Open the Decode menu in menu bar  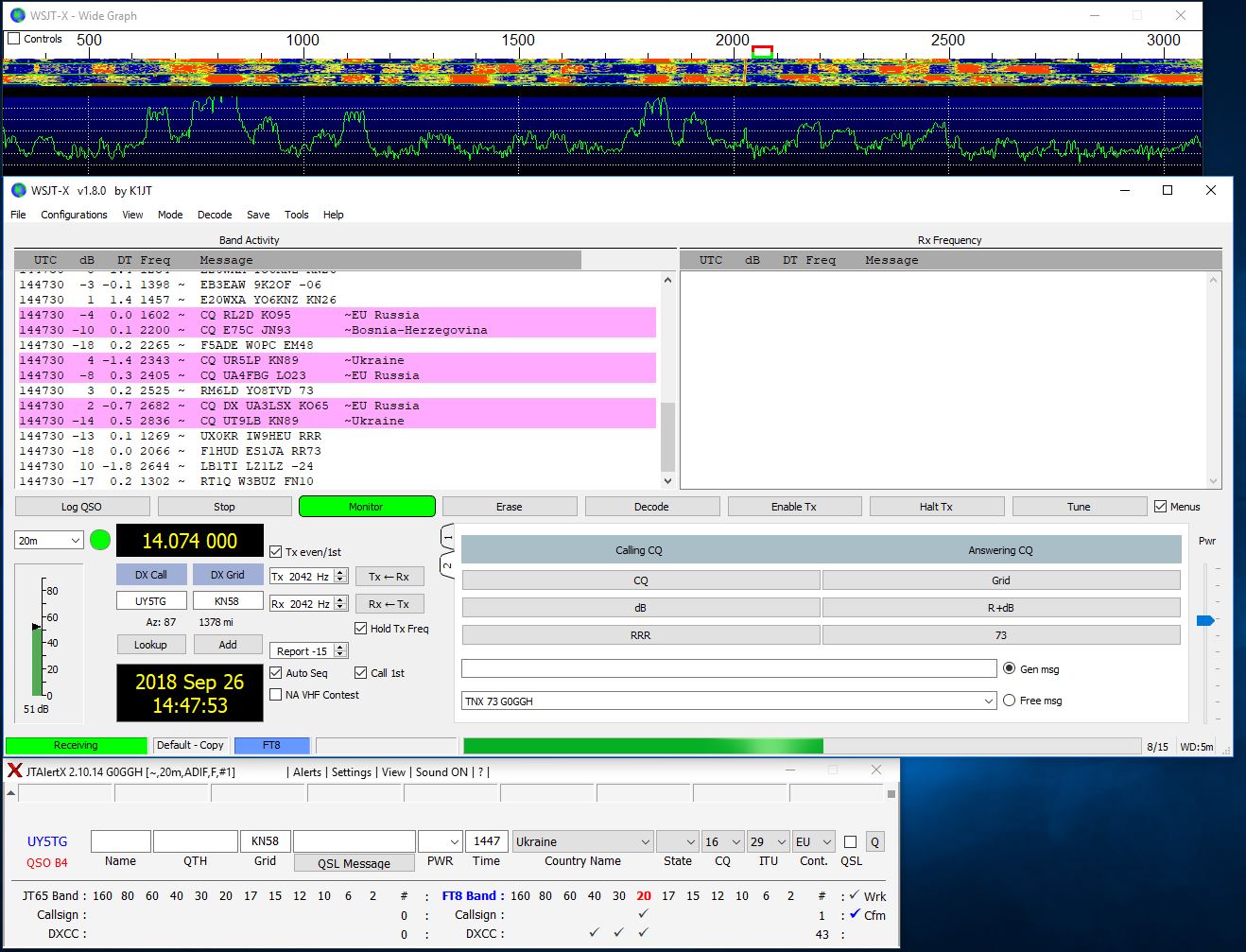[215, 215]
